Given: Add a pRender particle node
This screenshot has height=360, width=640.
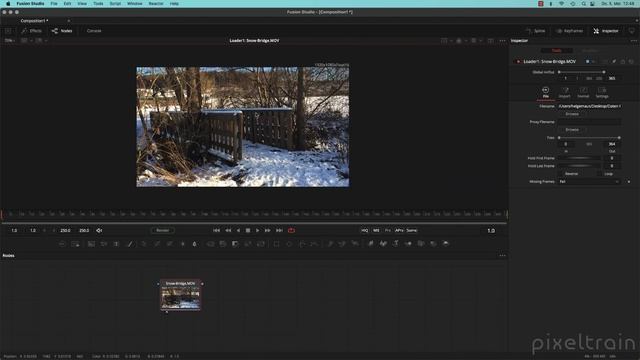Looking at the screenshot, I should (x=356, y=244).
